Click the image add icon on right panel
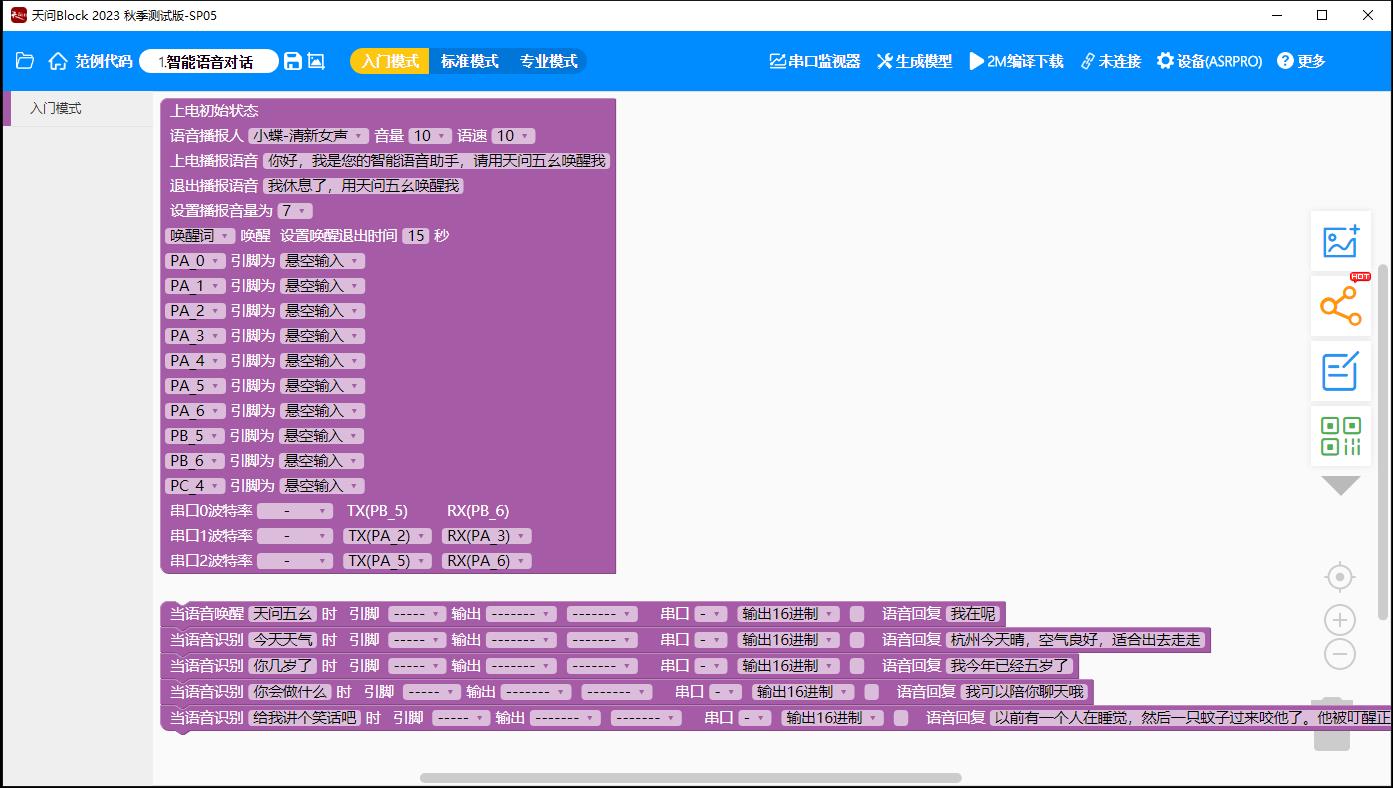 [1341, 241]
